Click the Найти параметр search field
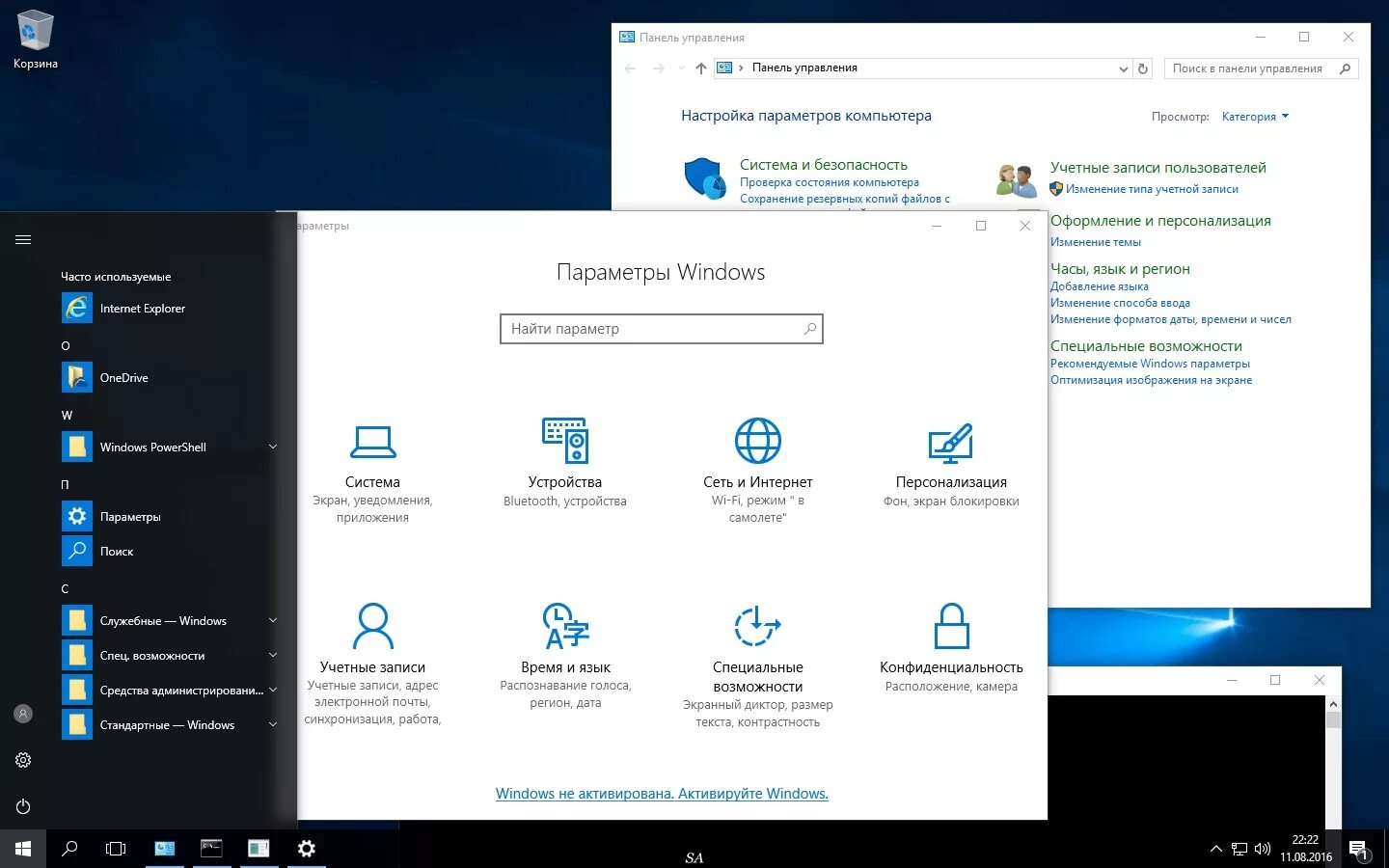Screen dimensions: 1389x868 pyautogui.click(x=662, y=329)
